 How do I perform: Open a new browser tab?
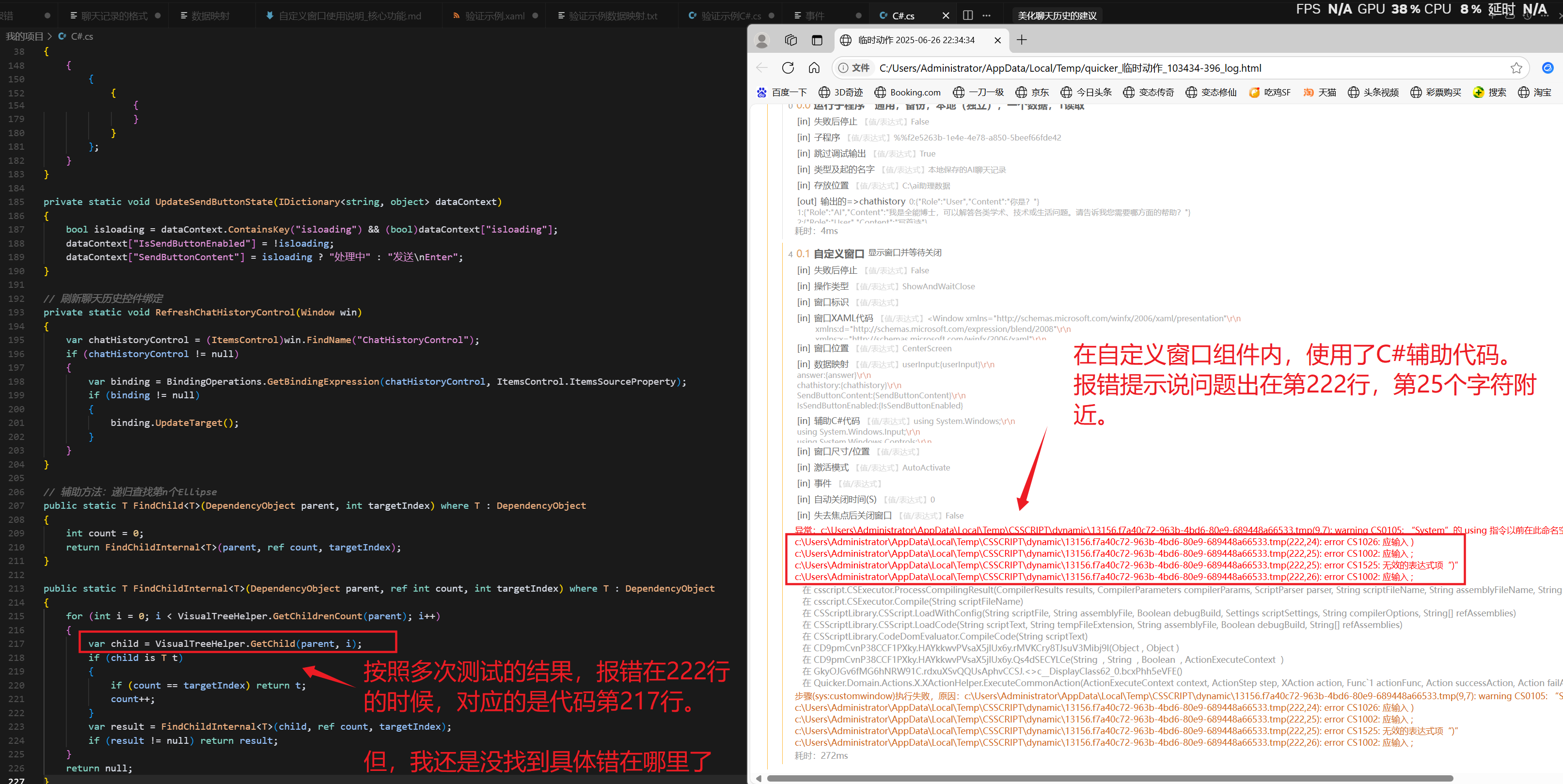pos(1022,40)
